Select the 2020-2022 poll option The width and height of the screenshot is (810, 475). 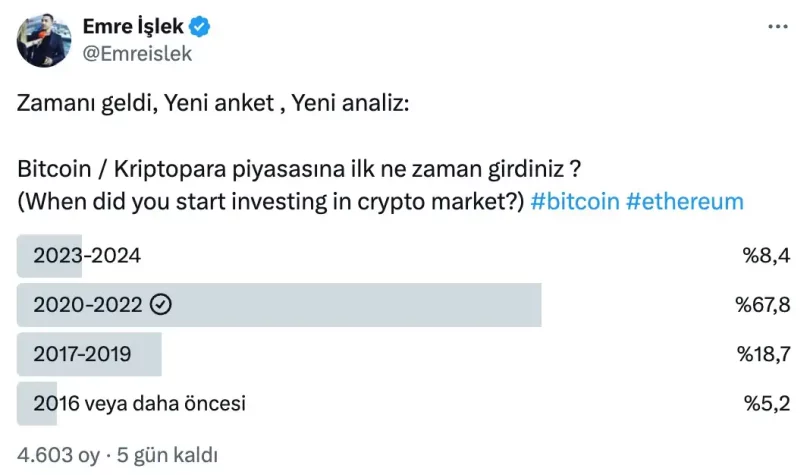(90, 305)
